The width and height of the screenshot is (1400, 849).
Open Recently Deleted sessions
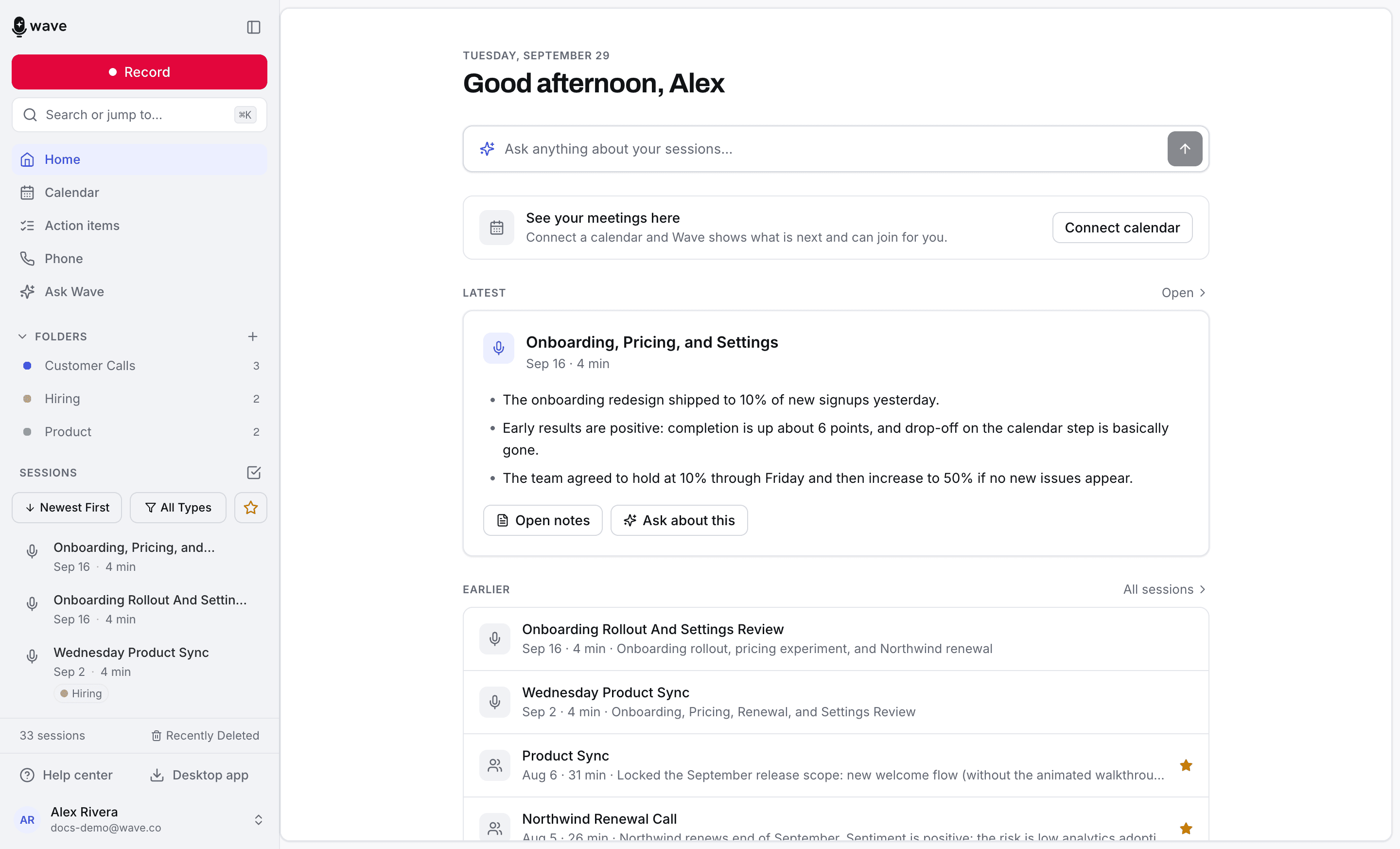click(205, 735)
